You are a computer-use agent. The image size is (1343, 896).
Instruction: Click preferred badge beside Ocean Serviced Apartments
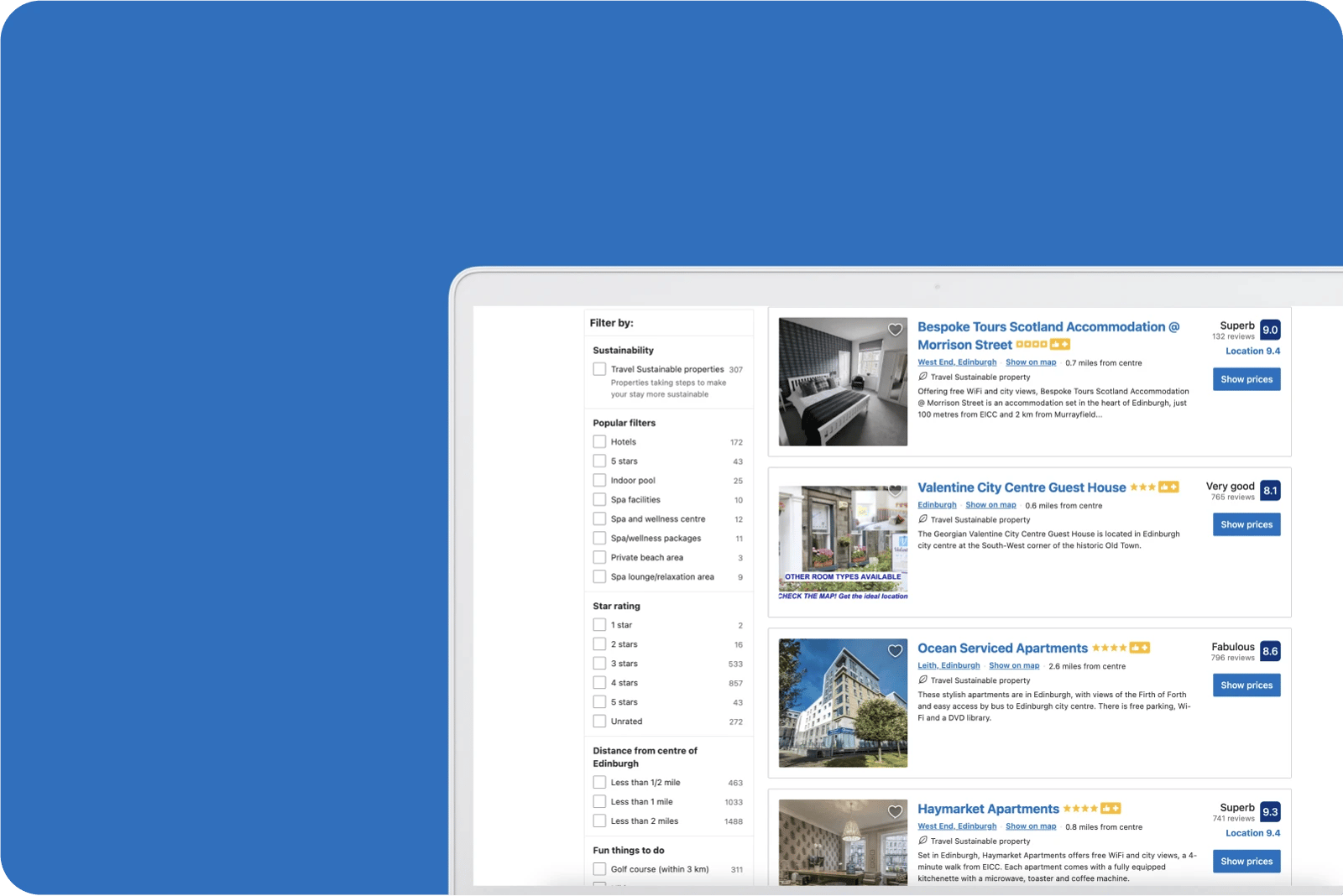coord(1140,648)
